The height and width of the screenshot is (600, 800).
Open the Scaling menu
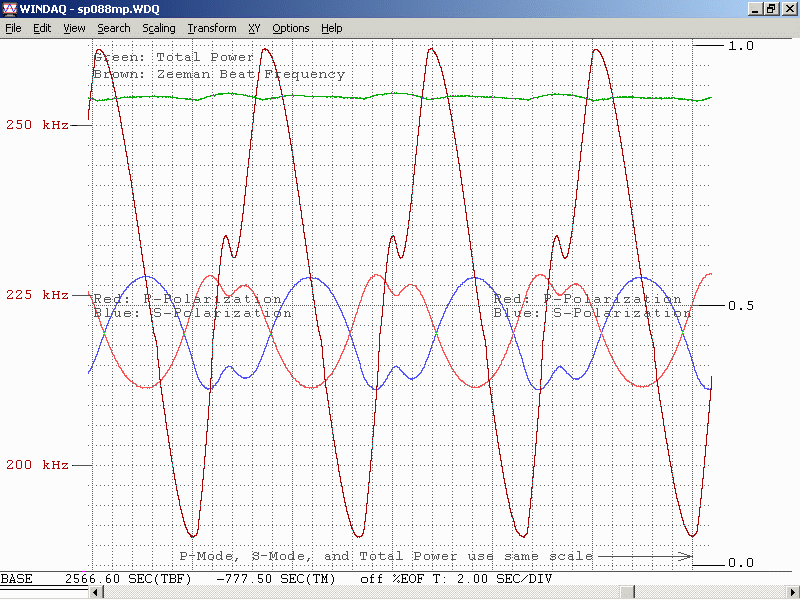tap(158, 28)
